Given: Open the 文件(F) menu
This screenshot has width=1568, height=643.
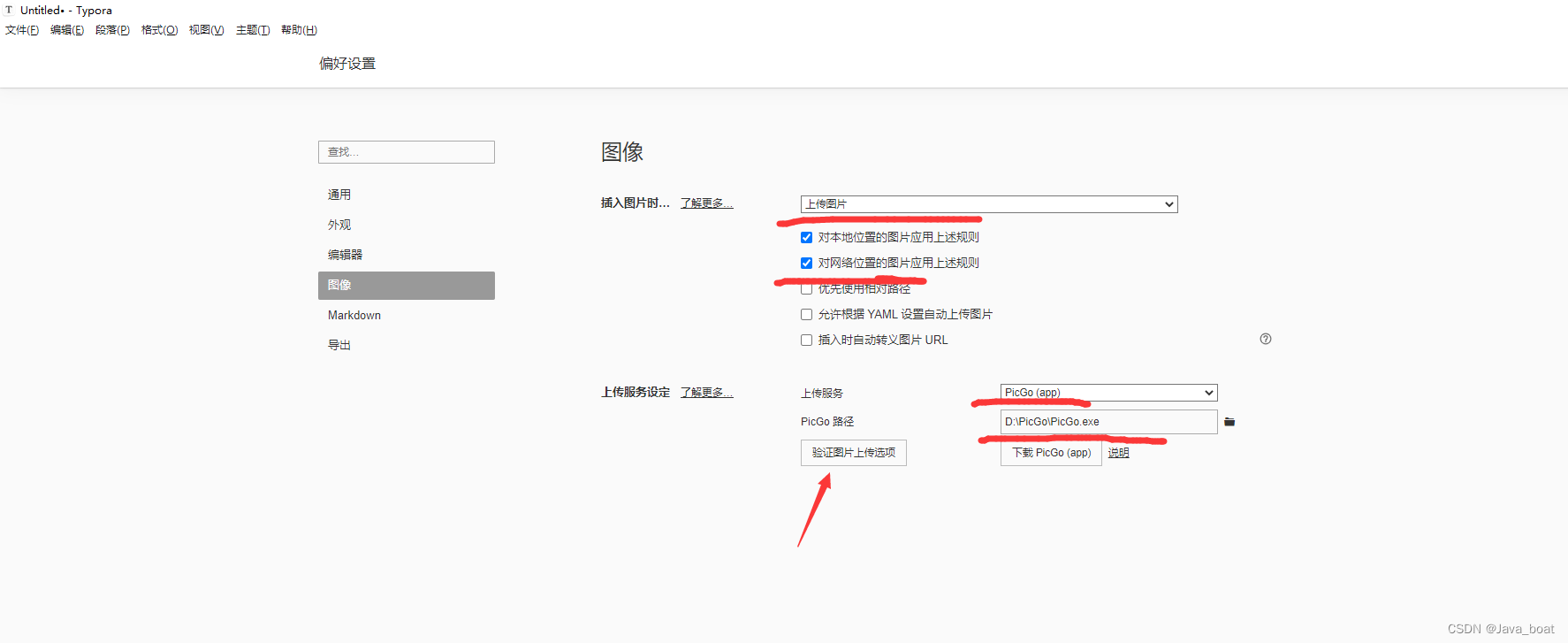Looking at the screenshot, I should tap(22, 30).
